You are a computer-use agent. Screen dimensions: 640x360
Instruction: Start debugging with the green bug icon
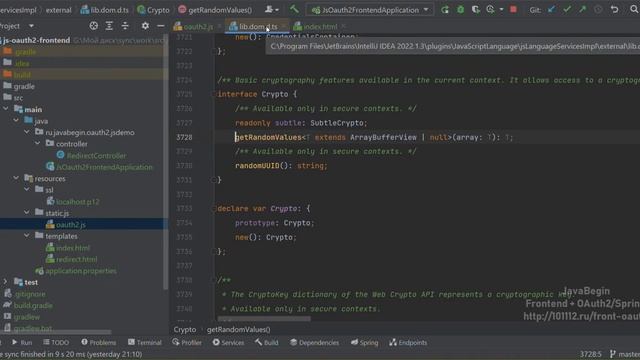460,9
